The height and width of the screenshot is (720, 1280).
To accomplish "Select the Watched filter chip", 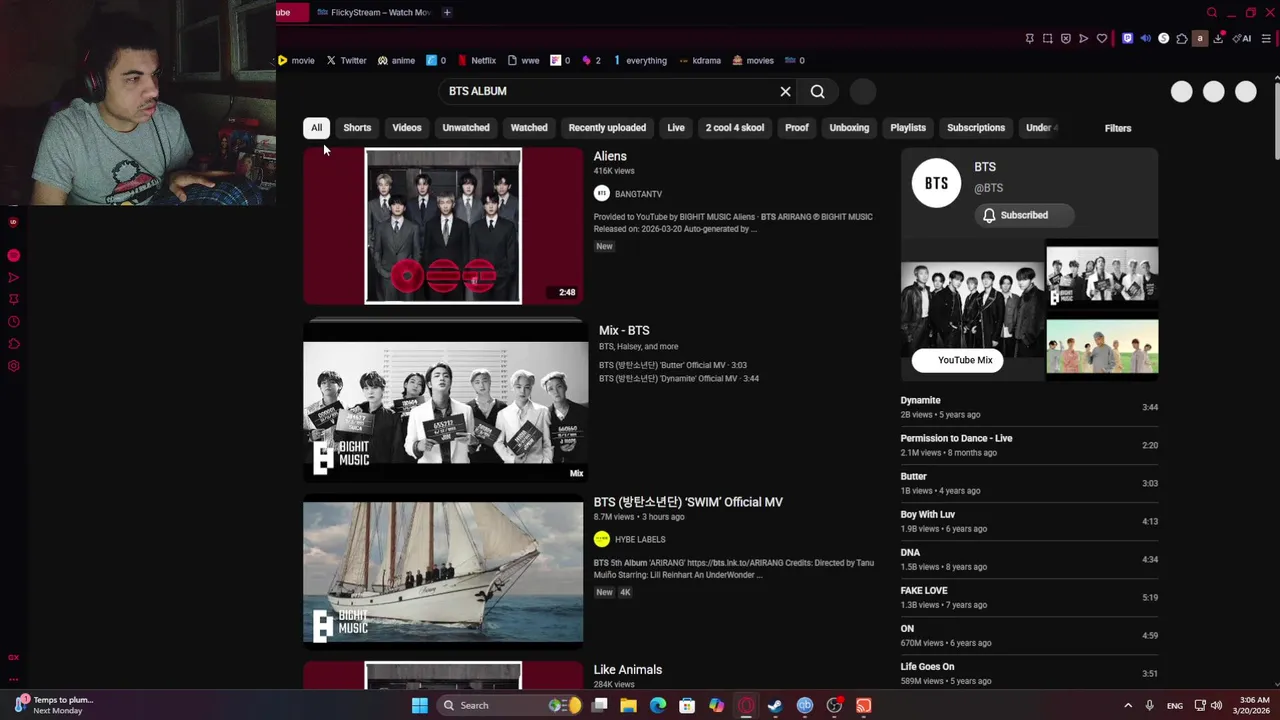I will click(x=529, y=128).
